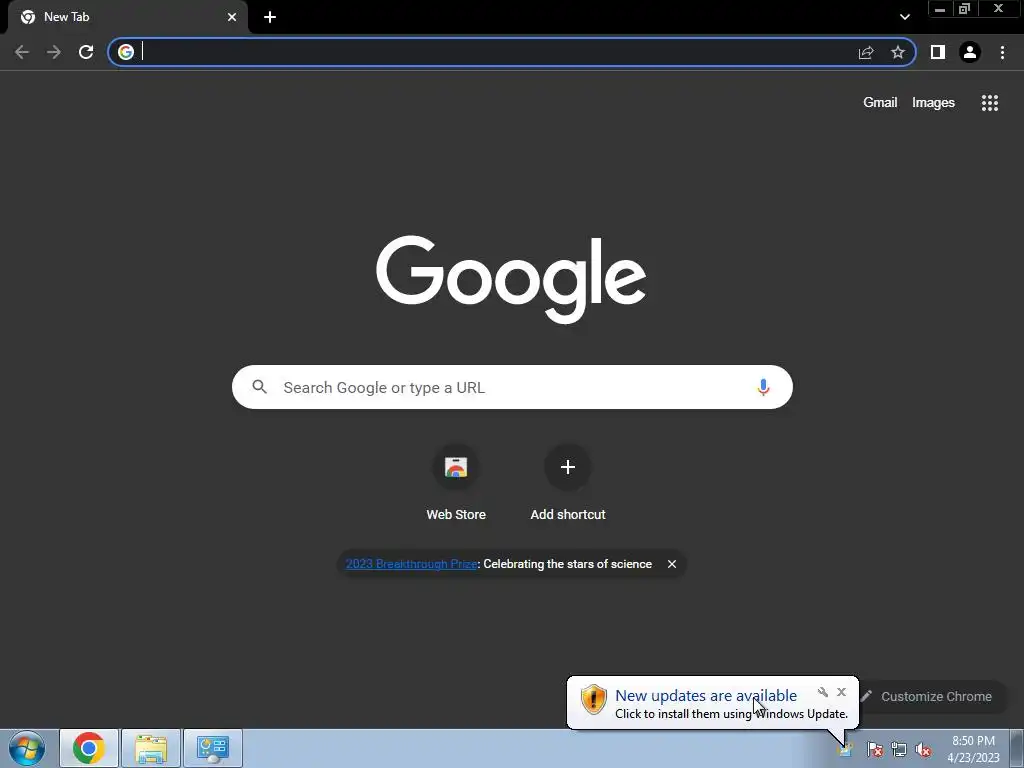Open Images link
Viewport: 1024px width, 768px height.
[x=933, y=103]
